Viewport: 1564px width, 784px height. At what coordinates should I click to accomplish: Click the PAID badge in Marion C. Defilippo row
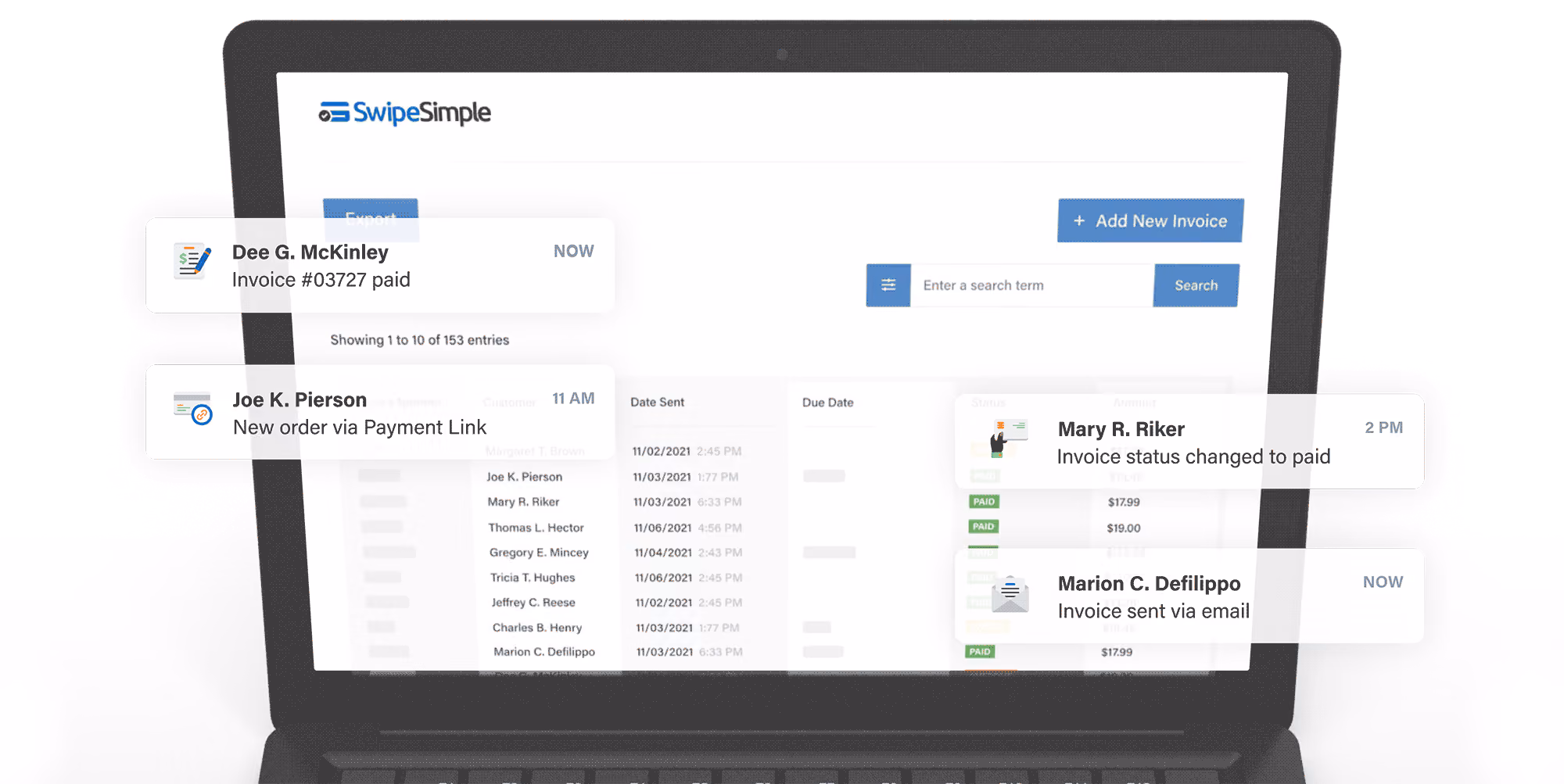[x=980, y=651]
